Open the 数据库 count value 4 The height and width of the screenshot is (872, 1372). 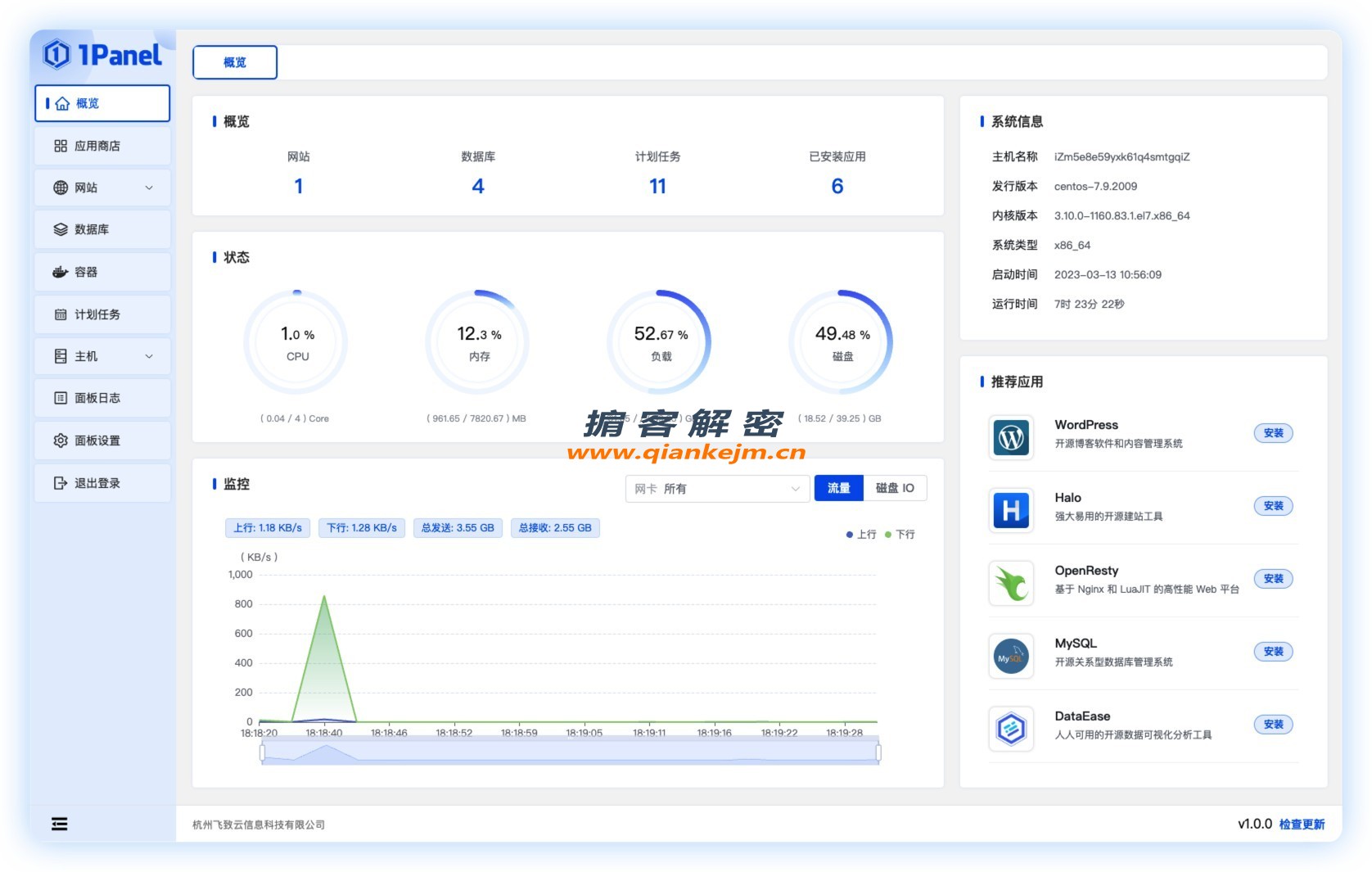coord(478,187)
